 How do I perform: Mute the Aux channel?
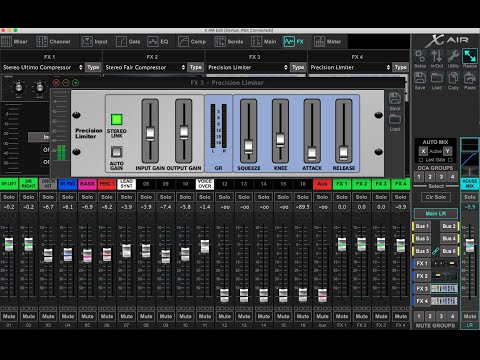322,316
